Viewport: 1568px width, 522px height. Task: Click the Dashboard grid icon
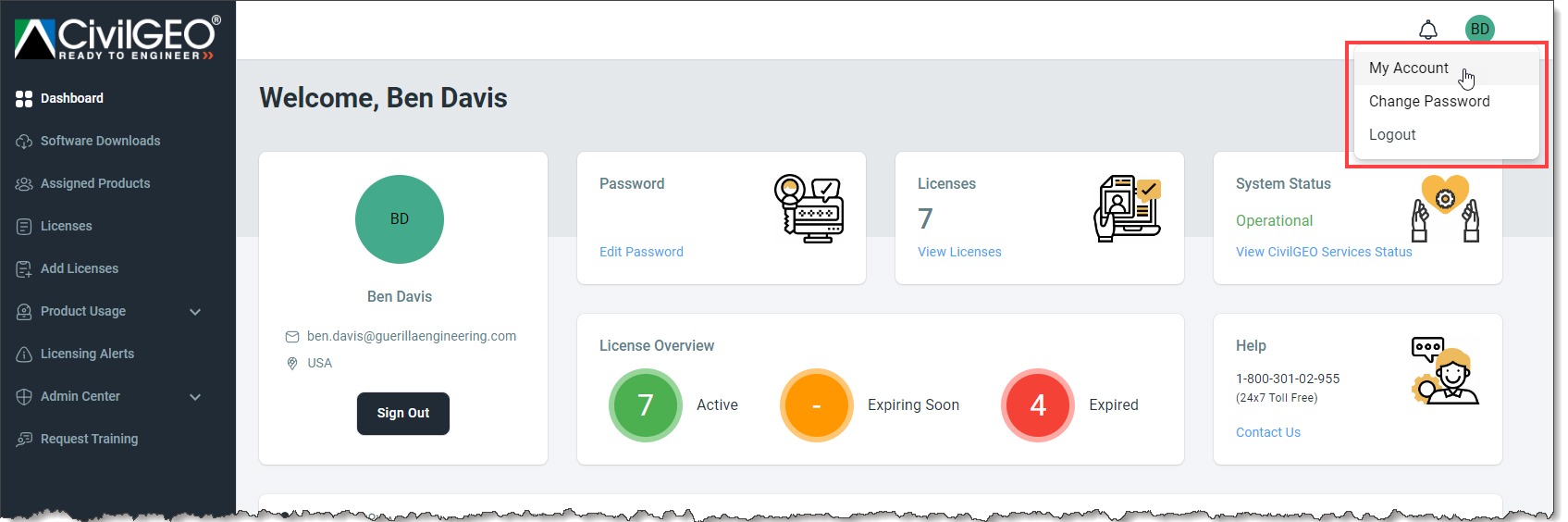[x=24, y=99]
